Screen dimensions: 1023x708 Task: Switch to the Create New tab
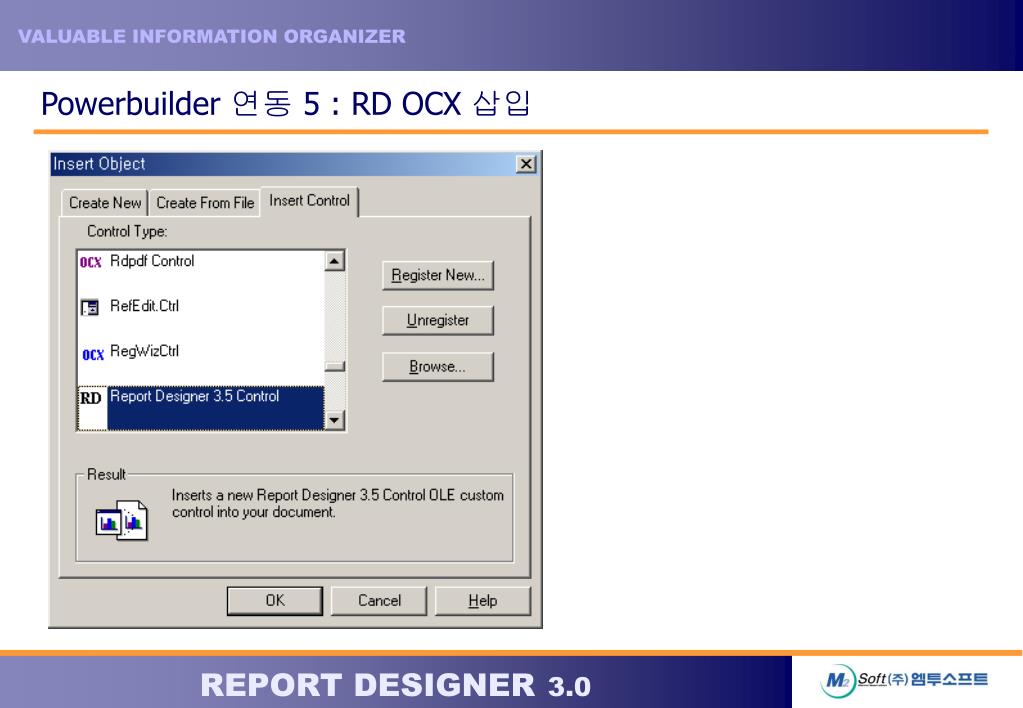click(105, 203)
